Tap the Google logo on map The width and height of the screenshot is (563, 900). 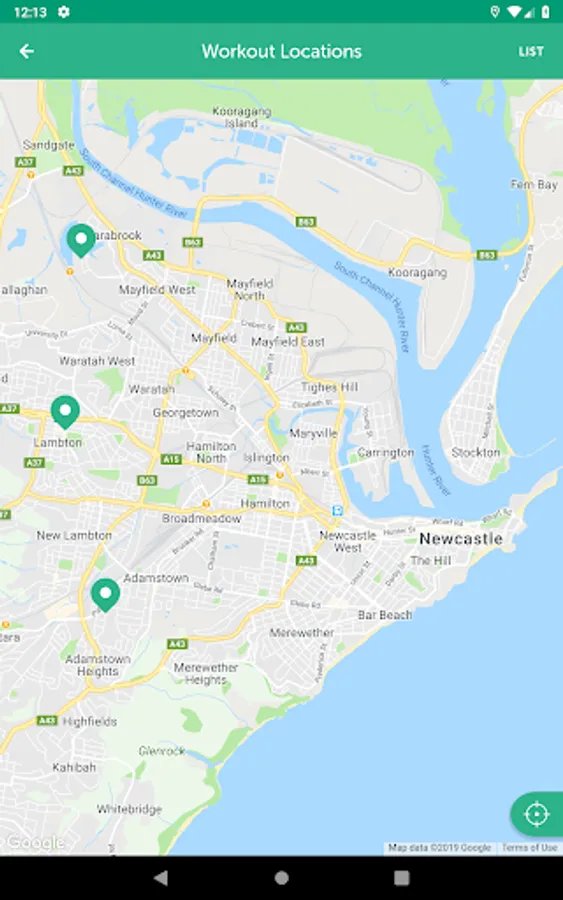pos(36,842)
